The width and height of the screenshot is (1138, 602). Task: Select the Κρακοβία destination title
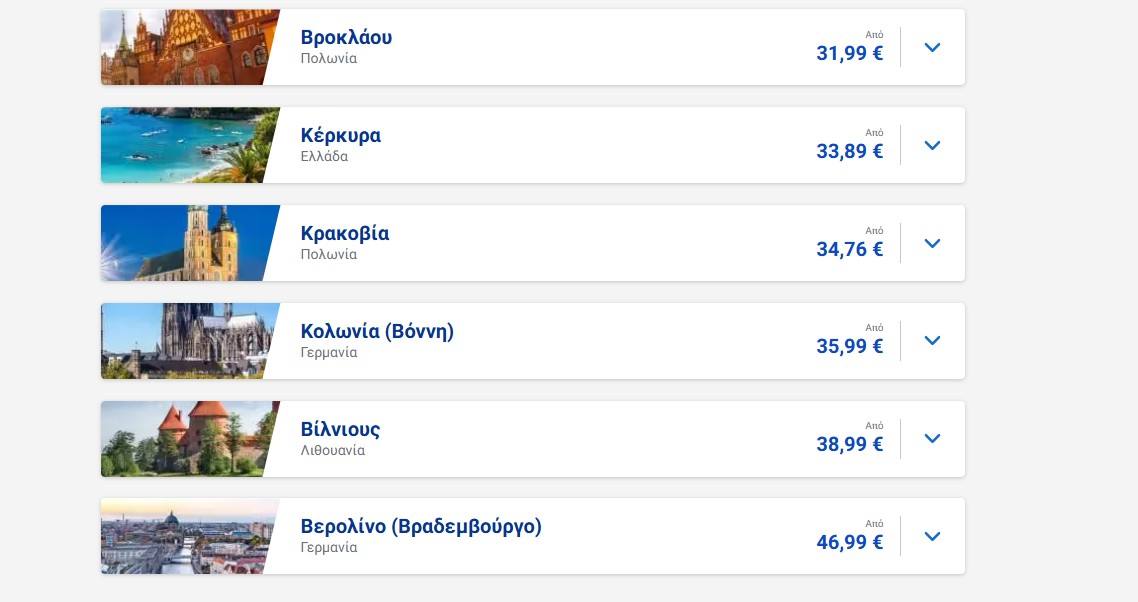pyautogui.click(x=345, y=234)
